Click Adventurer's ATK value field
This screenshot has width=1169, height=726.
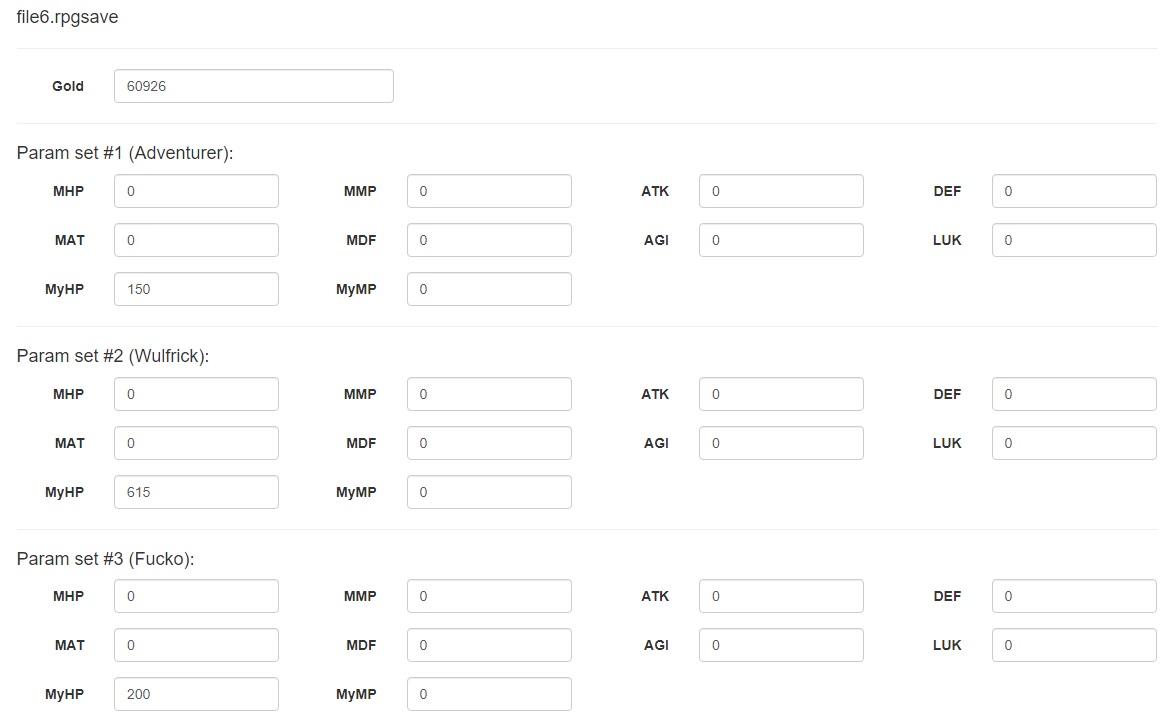pyautogui.click(x=781, y=191)
